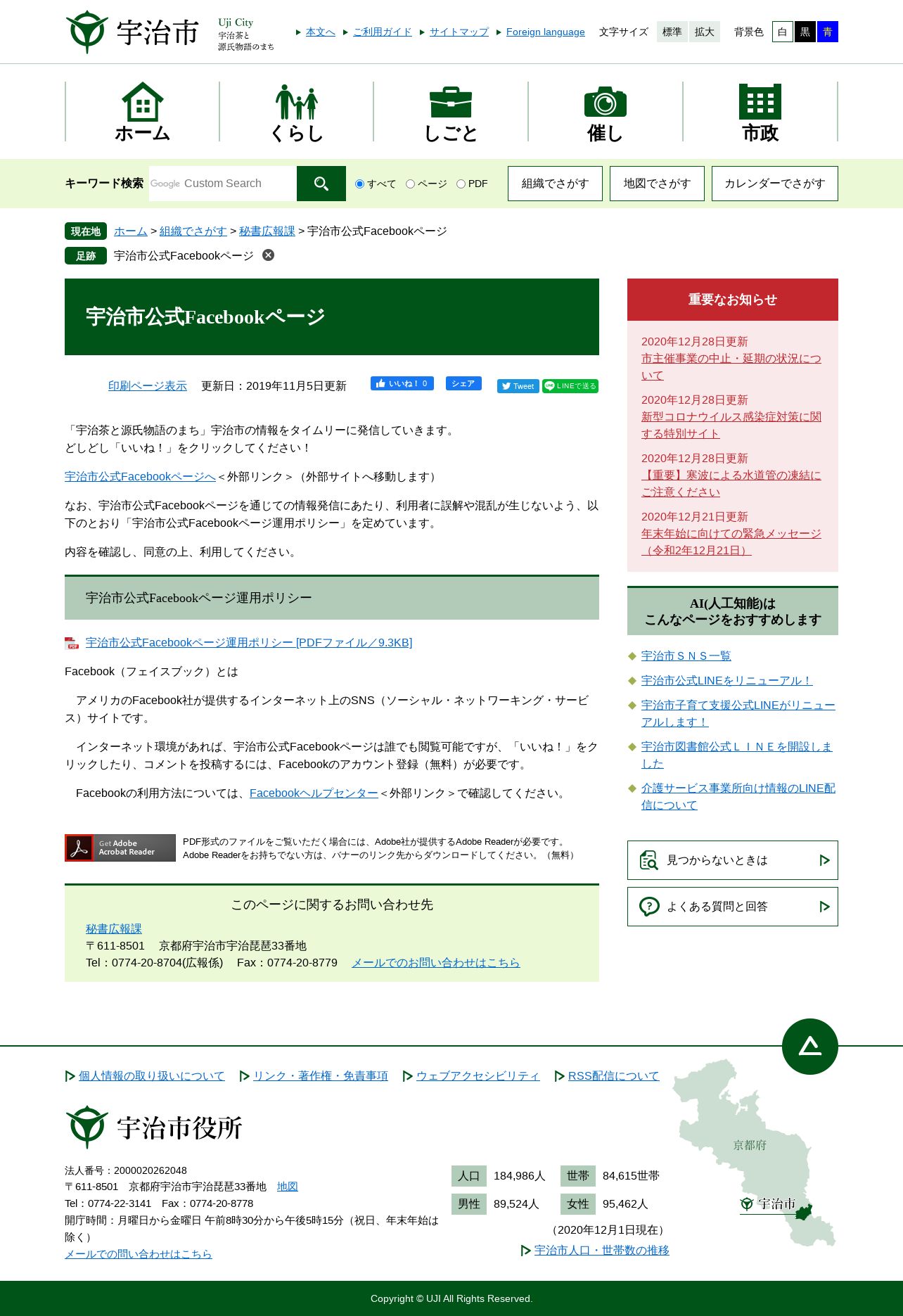Open footer メールでの問い合わせはこちら link

pyautogui.click(x=139, y=1253)
